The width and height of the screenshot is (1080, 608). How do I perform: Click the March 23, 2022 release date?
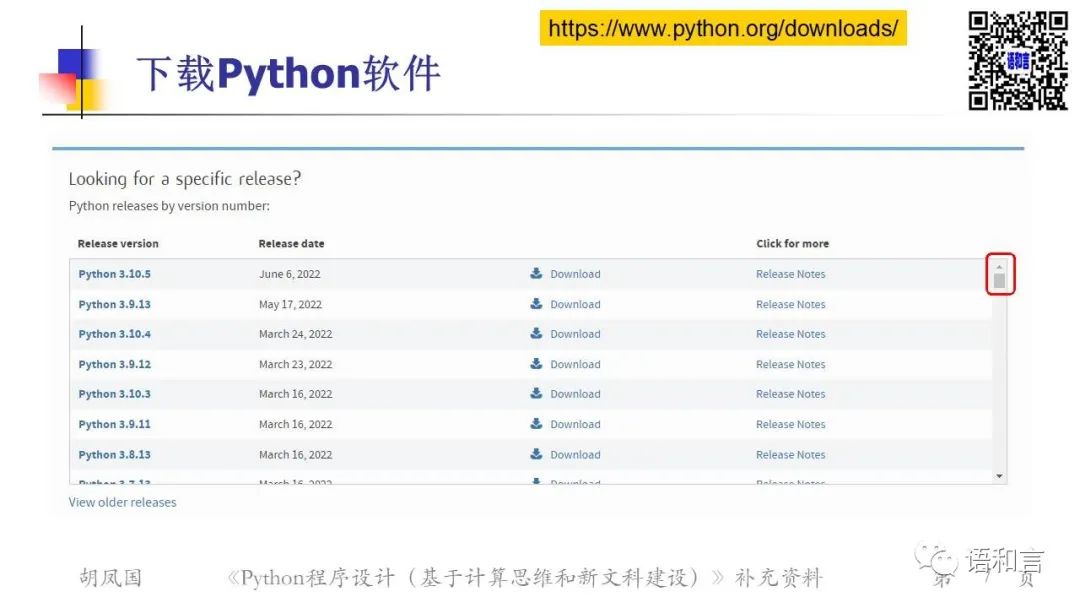(x=295, y=364)
